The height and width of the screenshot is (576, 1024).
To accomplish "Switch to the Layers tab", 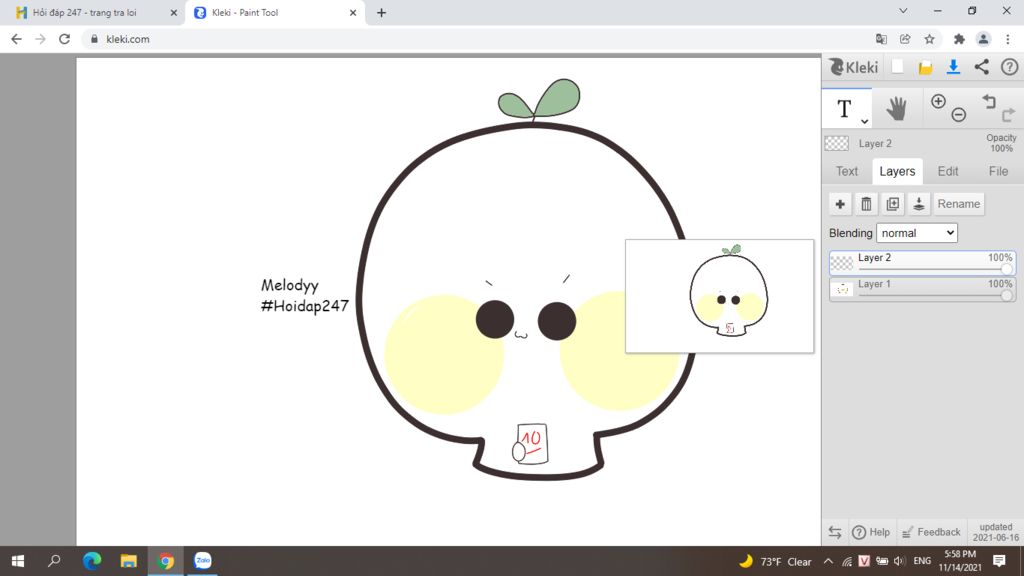I will point(897,171).
